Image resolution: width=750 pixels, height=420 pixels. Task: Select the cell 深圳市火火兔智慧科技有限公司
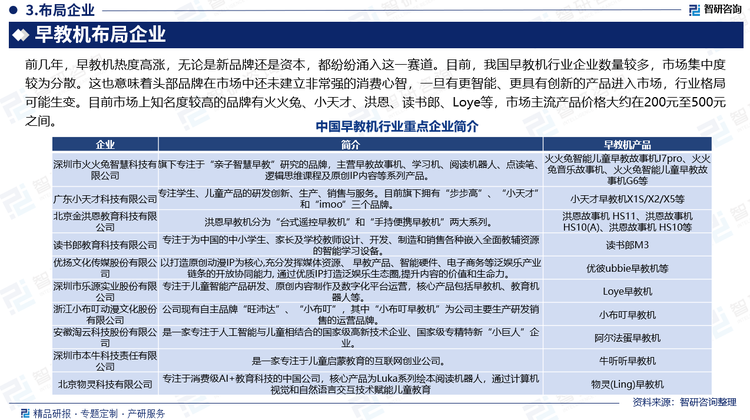105,170
